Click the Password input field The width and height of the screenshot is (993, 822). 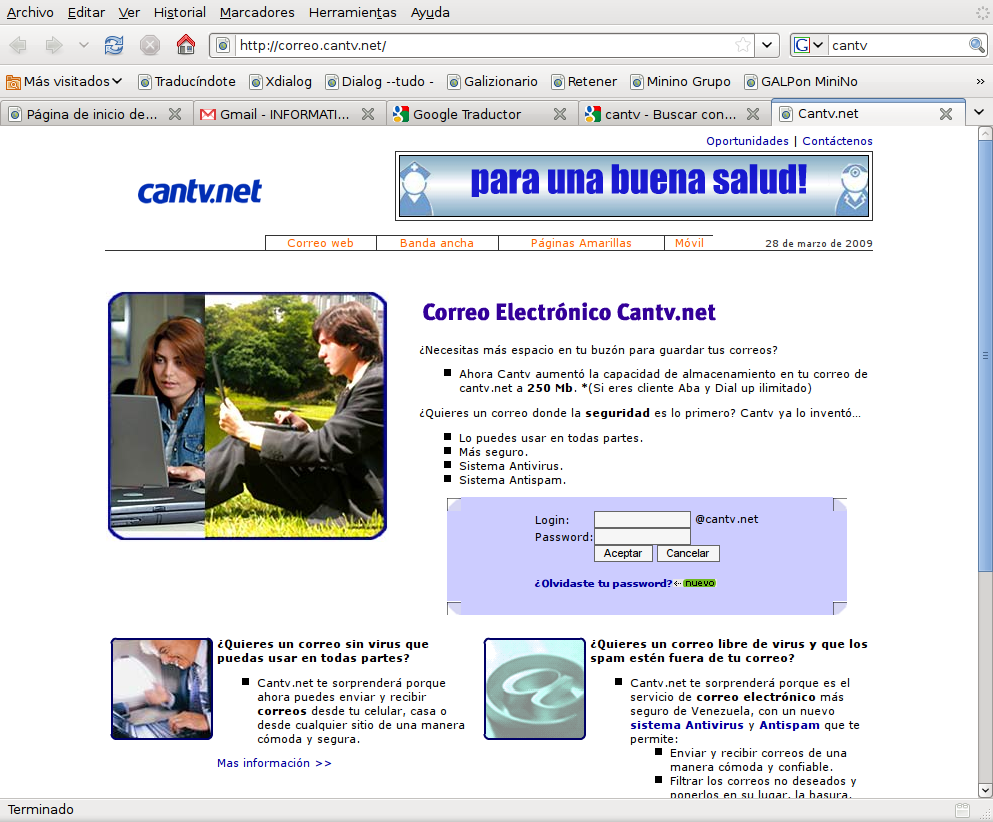click(x=642, y=537)
